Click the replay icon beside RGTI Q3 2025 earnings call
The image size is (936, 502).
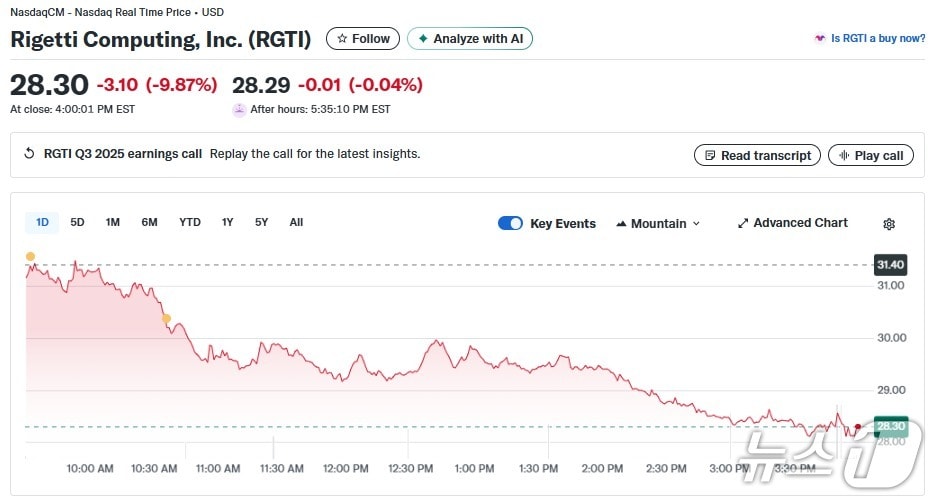point(29,154)
